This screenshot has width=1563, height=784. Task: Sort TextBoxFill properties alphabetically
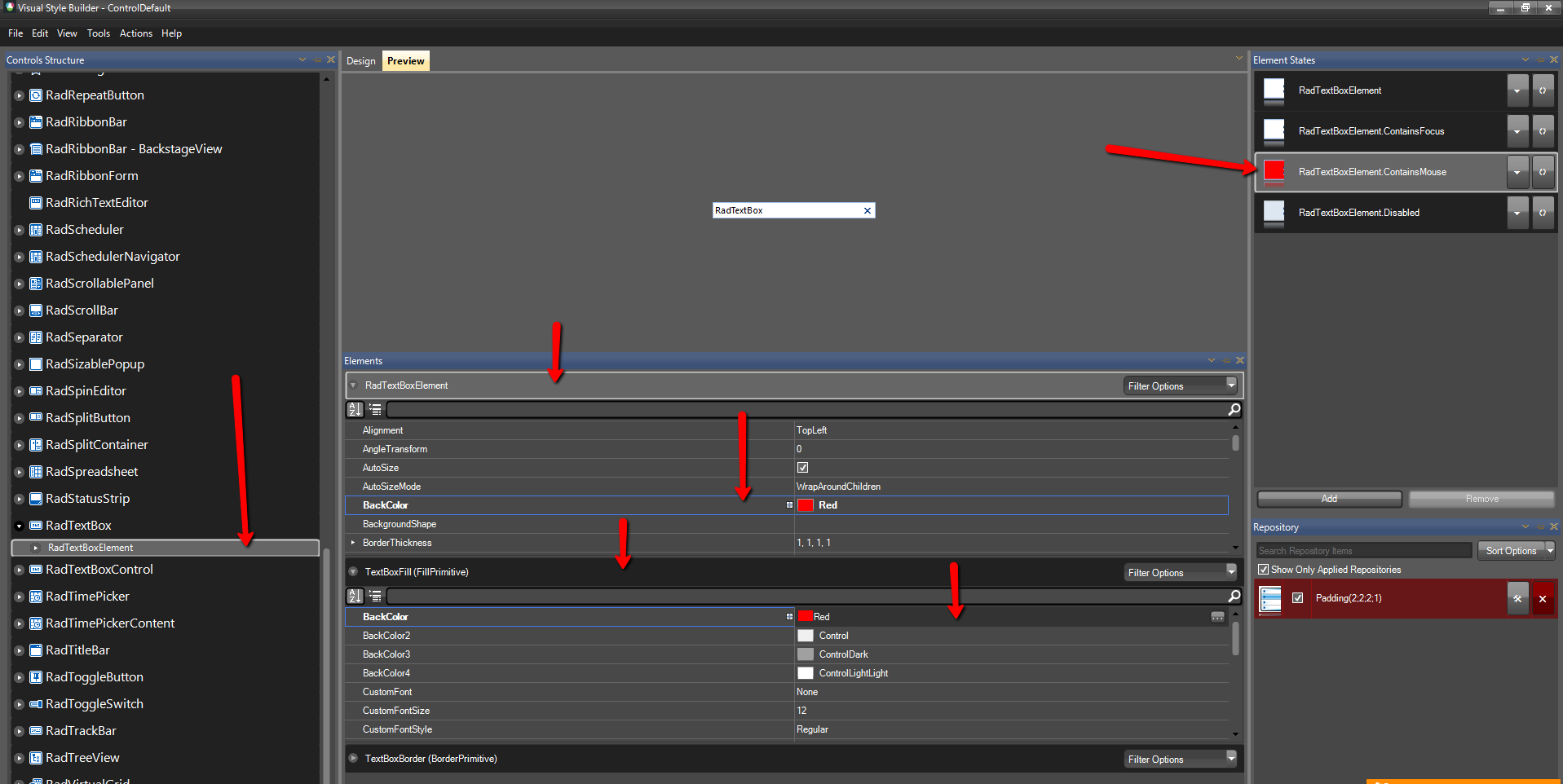point(355,596)
